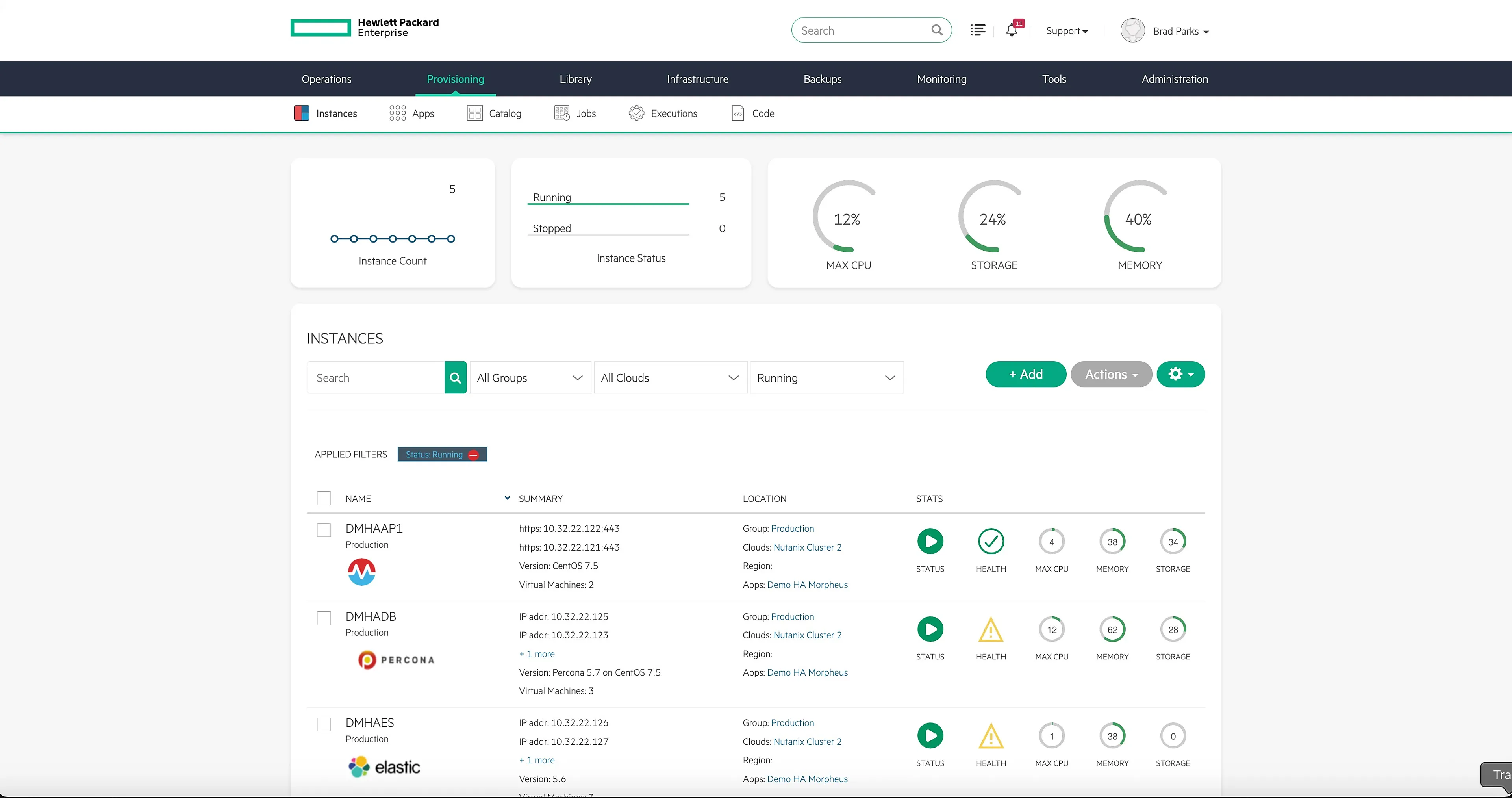Open the All Clouds dropdown

(x=670, y=378)
